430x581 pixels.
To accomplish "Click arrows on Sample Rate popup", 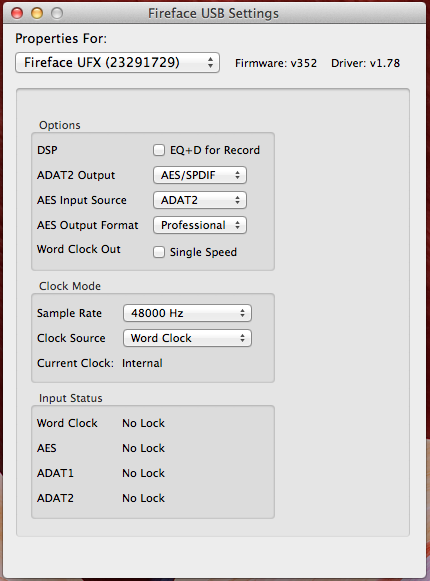I will tap(242, 313).
